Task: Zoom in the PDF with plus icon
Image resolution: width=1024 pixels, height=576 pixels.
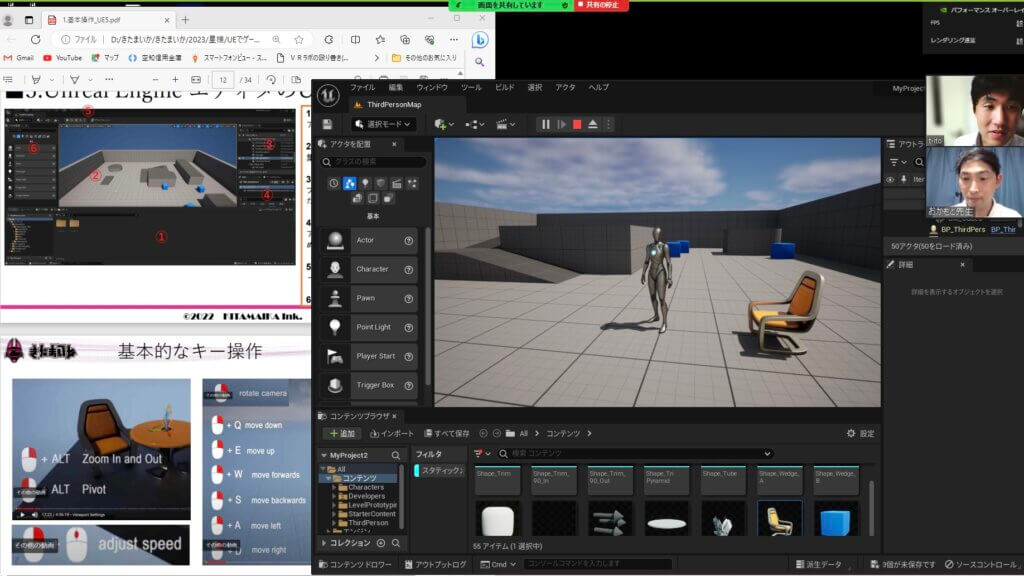Action: click(175, 80)
